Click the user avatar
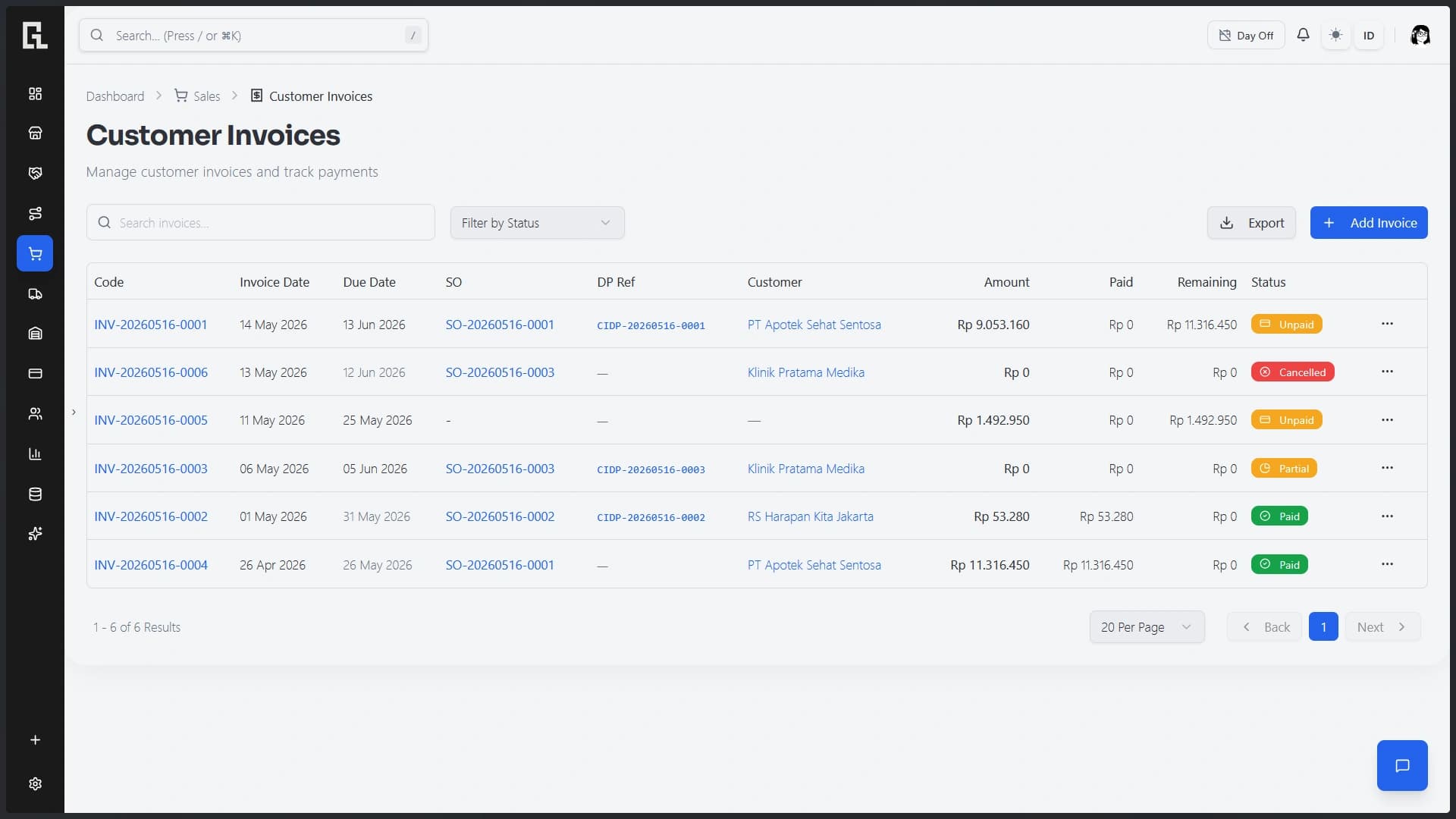The height and width of the screenshot is (819, 1456). 1420,35
